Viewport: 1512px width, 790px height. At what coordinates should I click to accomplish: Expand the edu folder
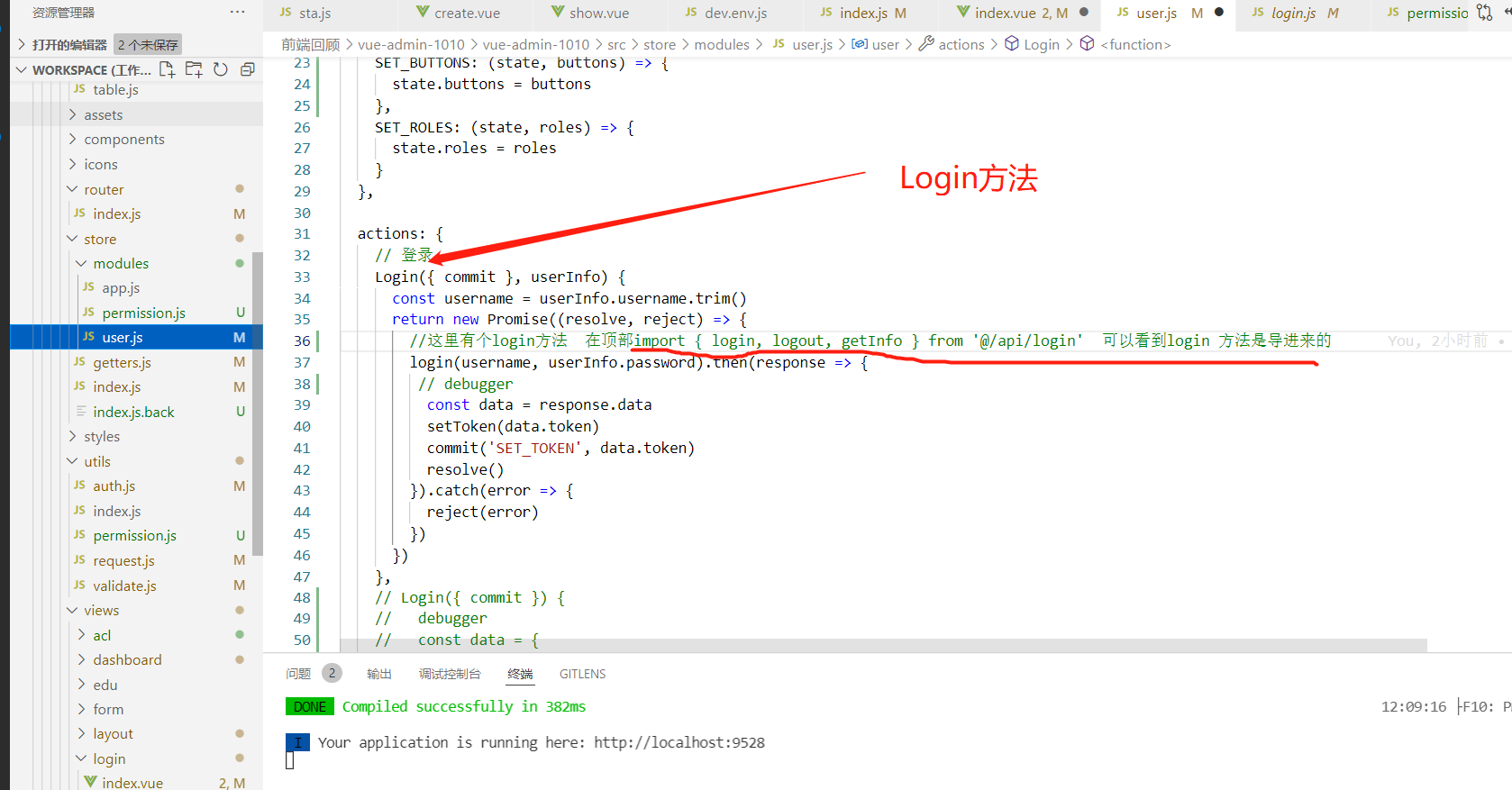[105, 685]
